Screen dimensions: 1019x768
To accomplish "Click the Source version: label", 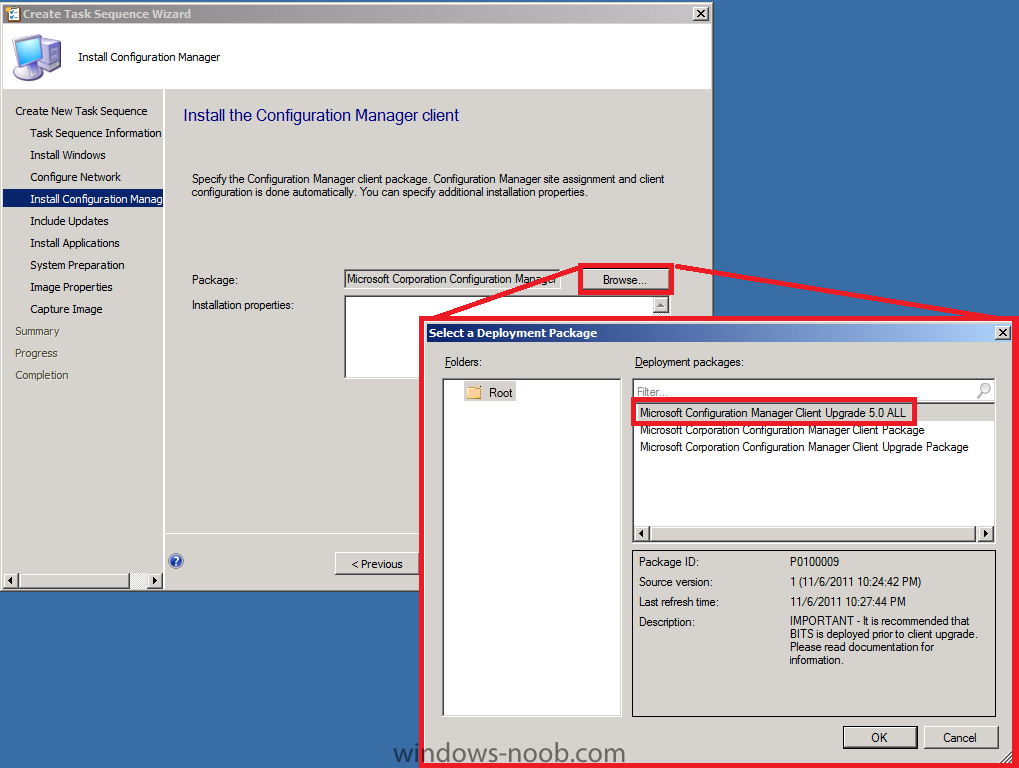I will pyautogui.click(x=675, y=582).
